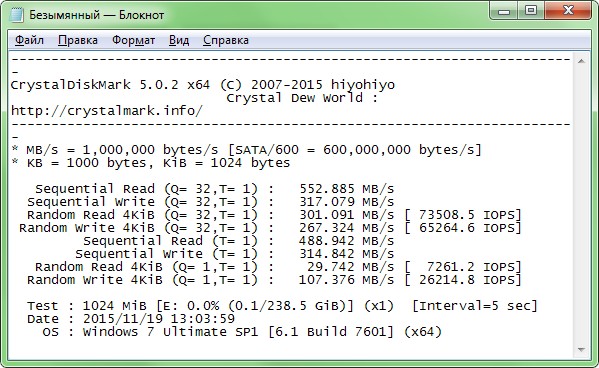Click the value '107.376 MB/s'
This screenshot has width=599, height=368.
point(346,280)
